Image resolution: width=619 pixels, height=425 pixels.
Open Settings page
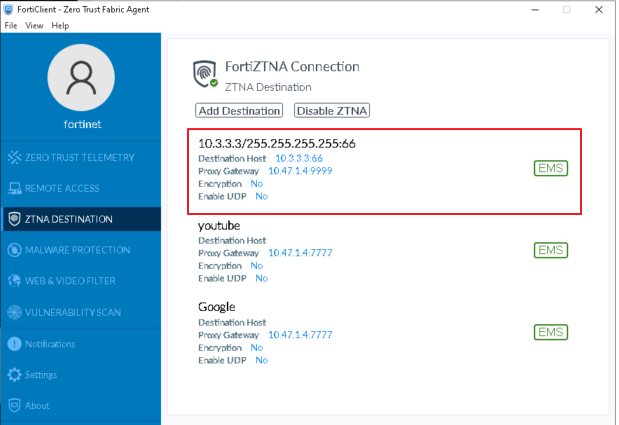81,374
